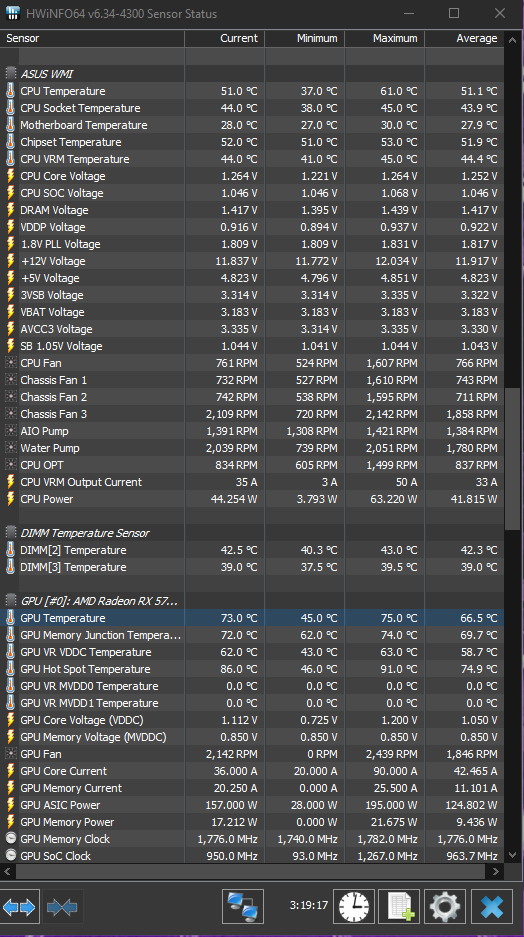Click the vertical scrollbar up arrow
The height and width of the screenshot is (937, 524).
coord(512,40)
